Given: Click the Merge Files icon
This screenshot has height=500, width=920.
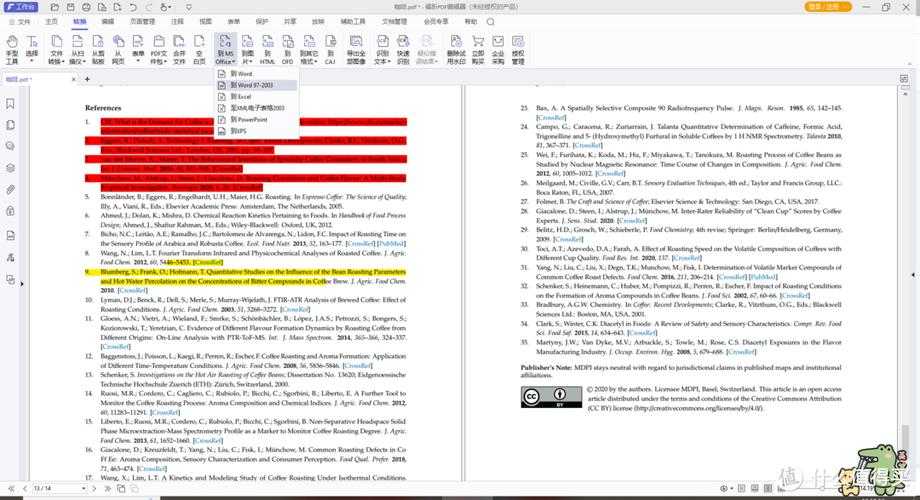Looking at the screenshot, I should [179, 51].
